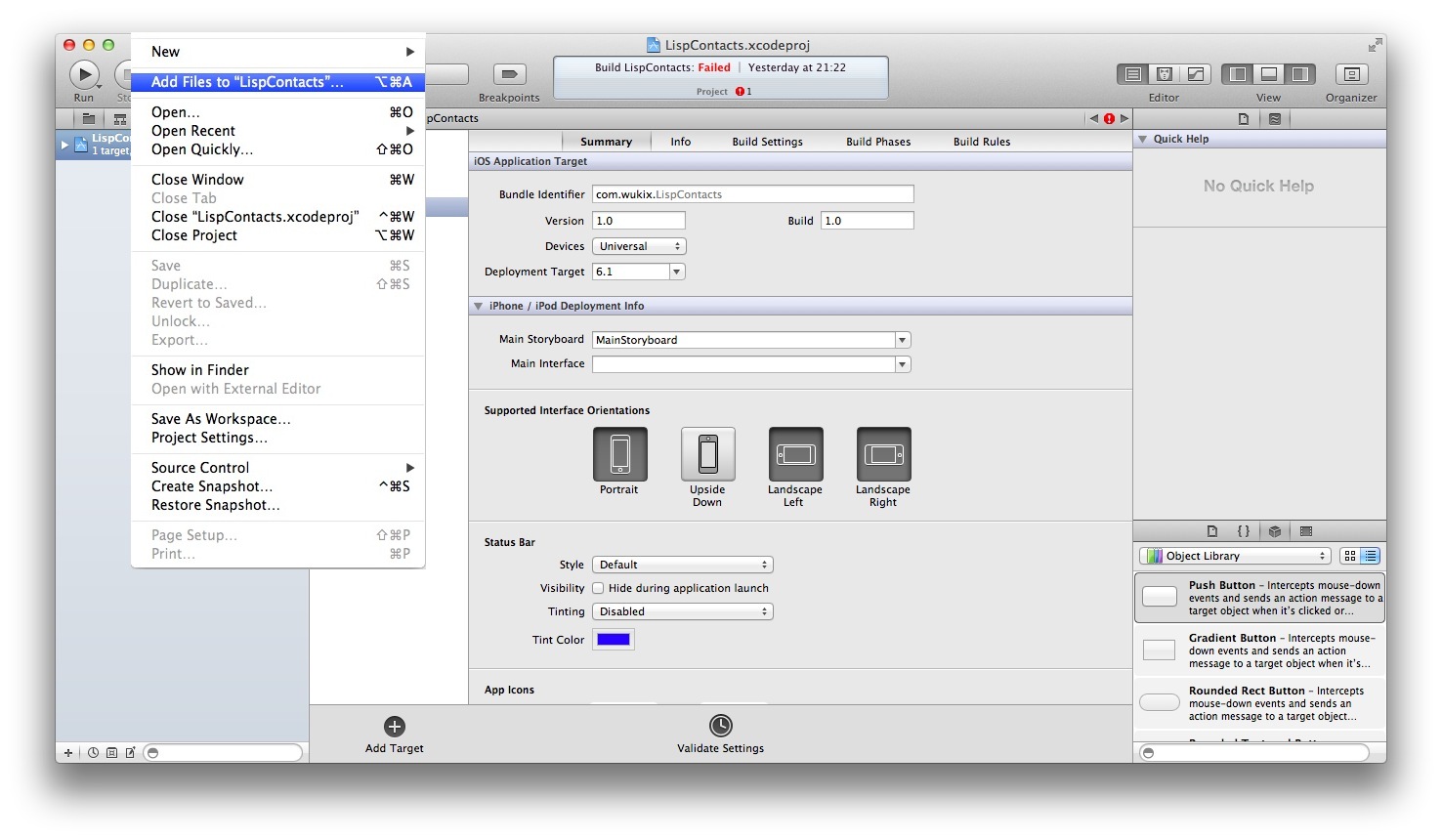Click the red error icon in the jump bar
The height and width of the screenshot is (840, 1442).
pos(1109,119)
